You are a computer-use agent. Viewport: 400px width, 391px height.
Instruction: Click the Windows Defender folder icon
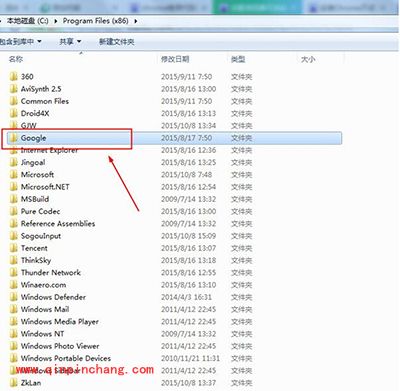click(x=14, y=297)
